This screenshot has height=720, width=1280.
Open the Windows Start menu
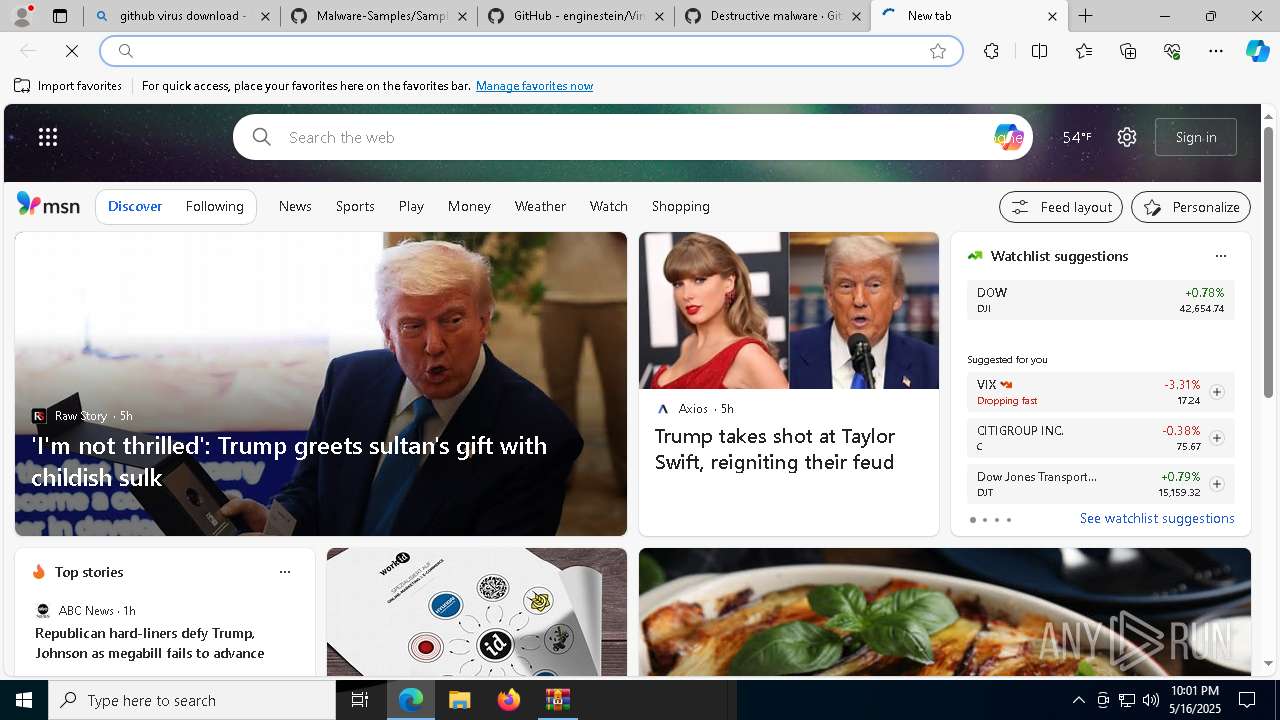click(24, 700)
